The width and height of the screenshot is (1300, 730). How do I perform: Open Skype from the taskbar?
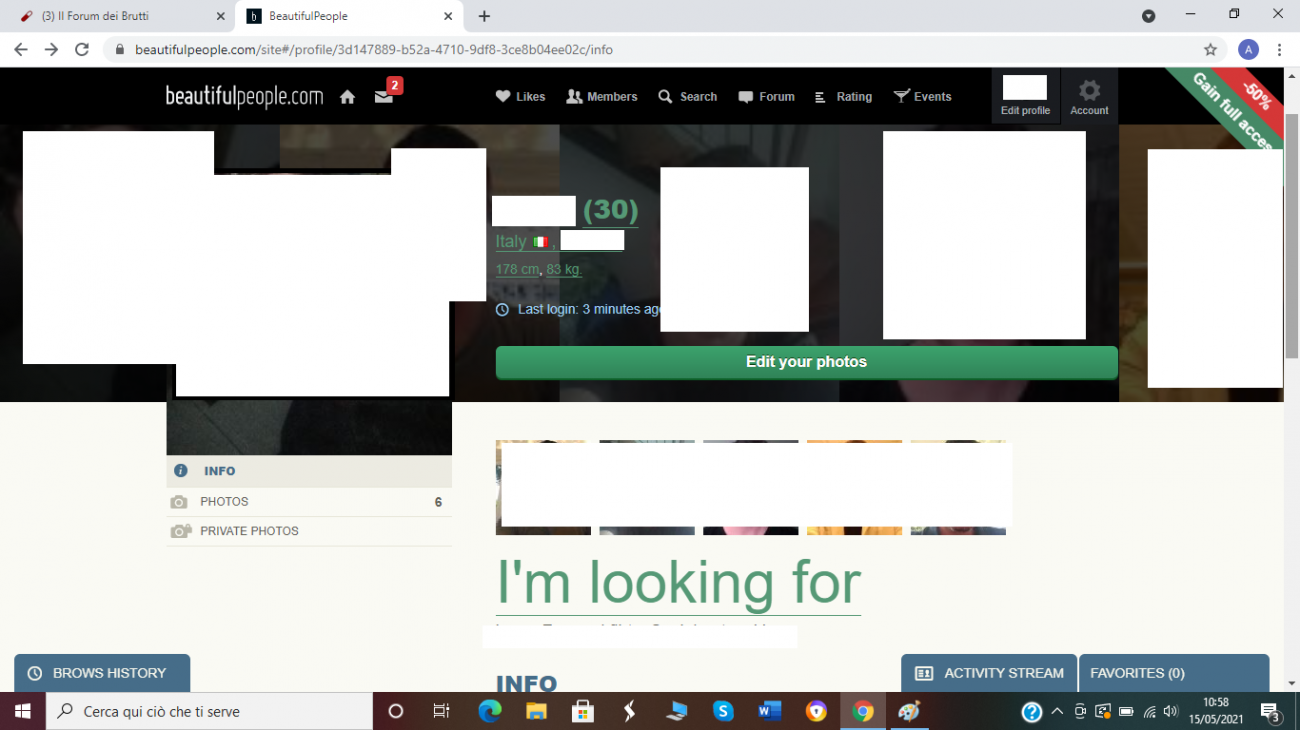723,711
